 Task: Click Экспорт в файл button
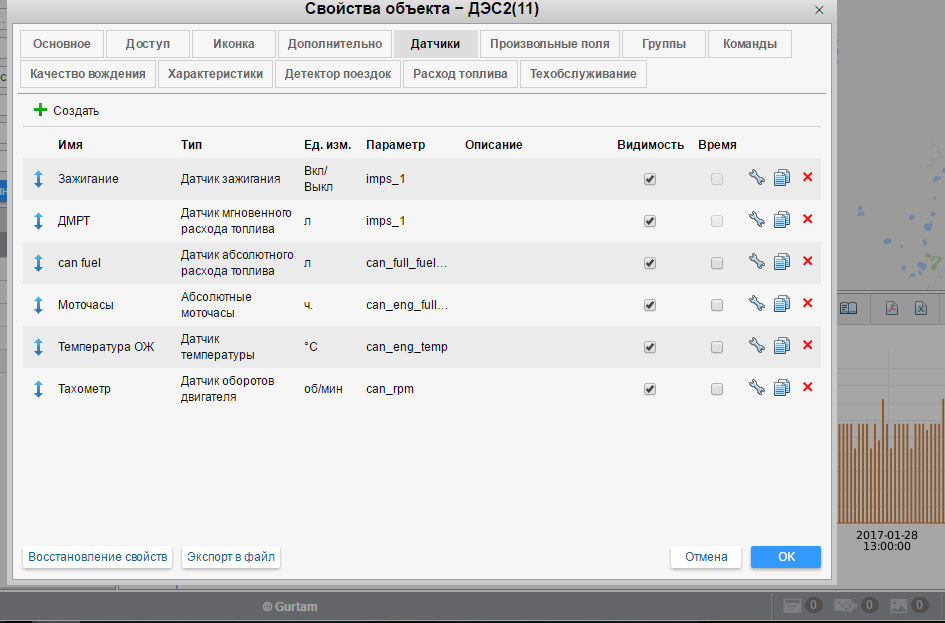[x=231, y=557]
